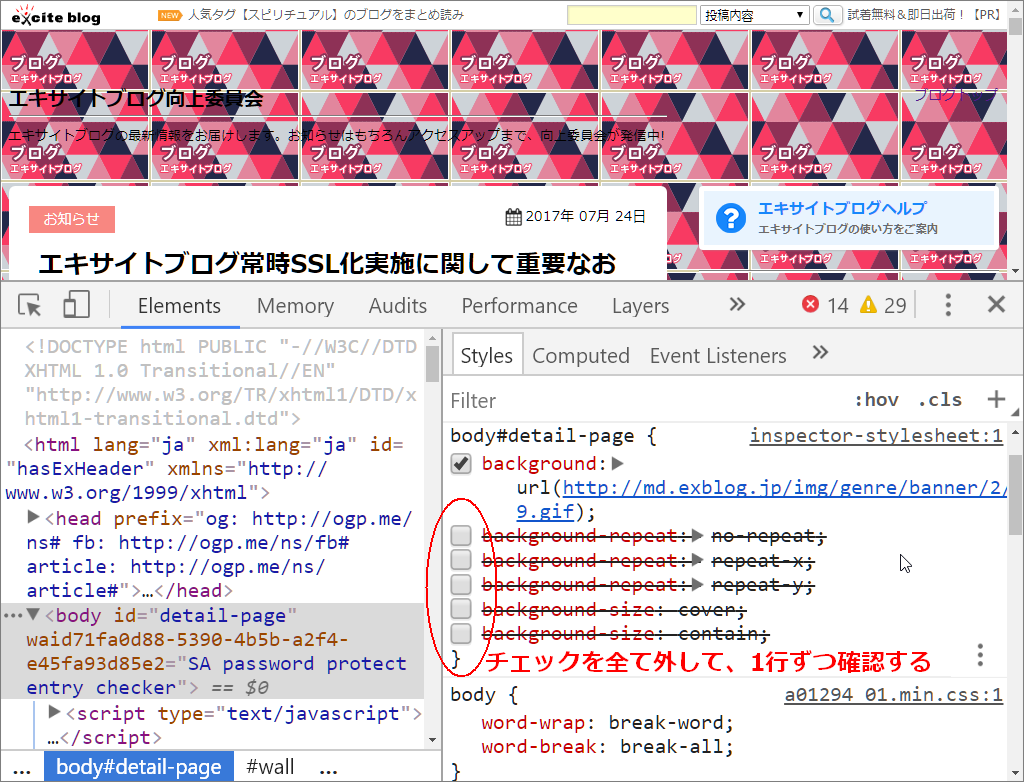Toggle the device toolbar icon
This screenshot has height=782, width=1024.
click(x=76, y=304)
